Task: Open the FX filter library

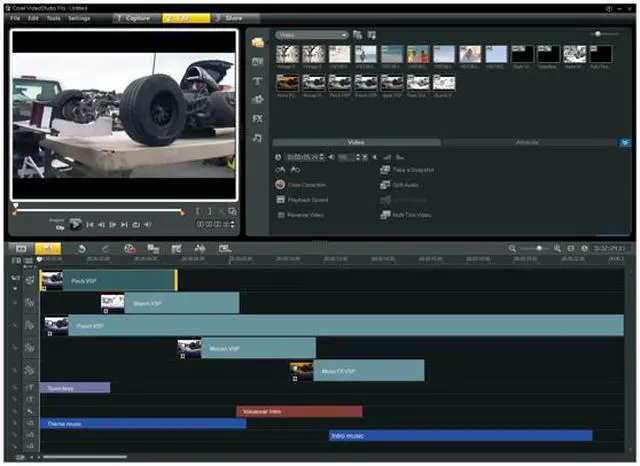Action: pyautogui.click(x=258, y=119)
